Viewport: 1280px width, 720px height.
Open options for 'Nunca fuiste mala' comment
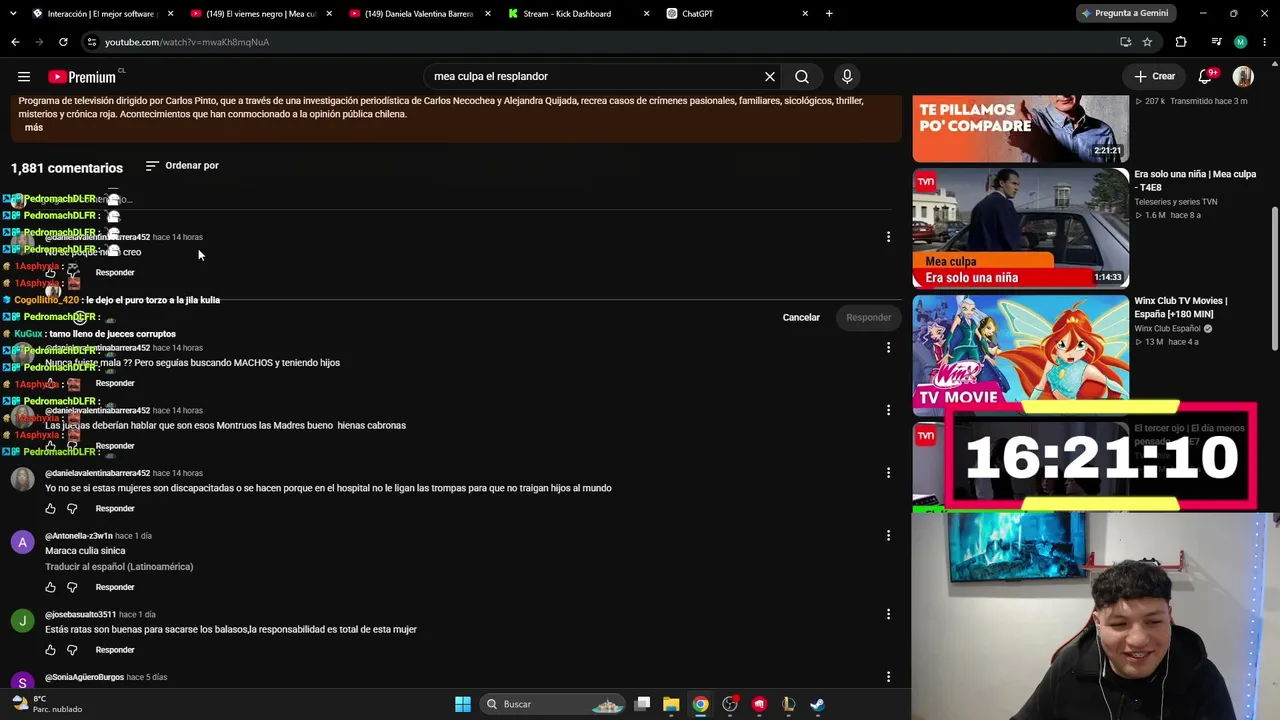pos(888,348)
